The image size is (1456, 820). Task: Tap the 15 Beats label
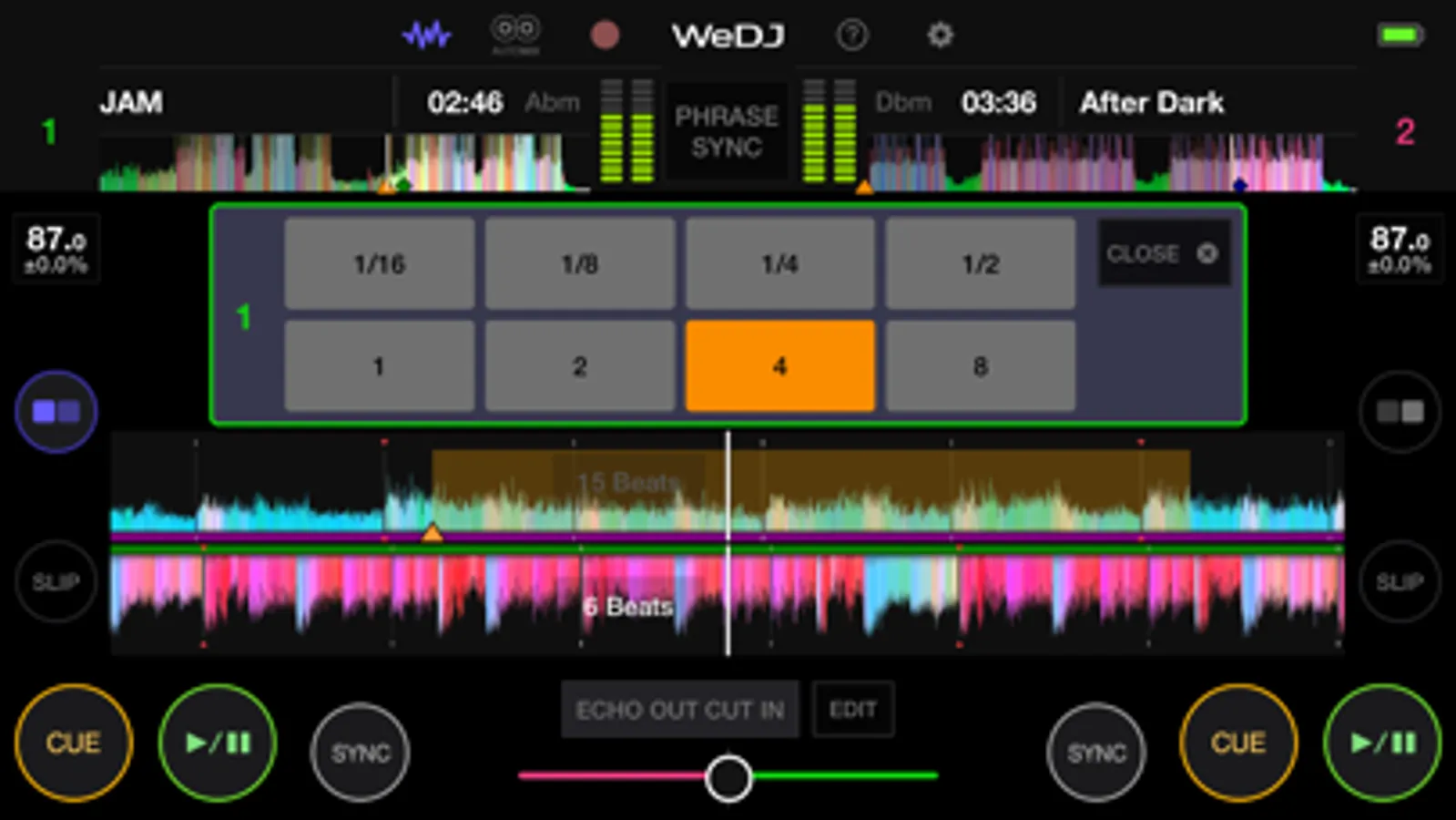[629, 482]
